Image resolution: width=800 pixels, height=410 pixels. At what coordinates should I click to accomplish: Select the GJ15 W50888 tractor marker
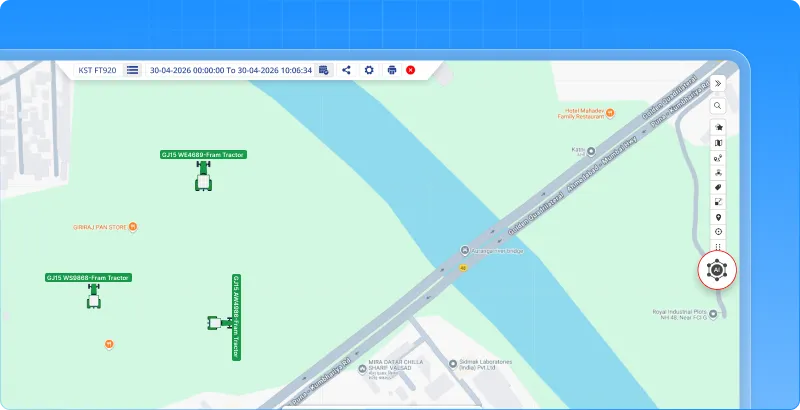click(x=93, y=296)
